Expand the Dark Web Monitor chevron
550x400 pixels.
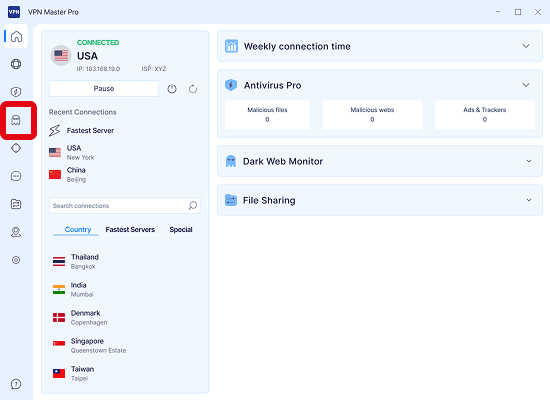point(529,161)
